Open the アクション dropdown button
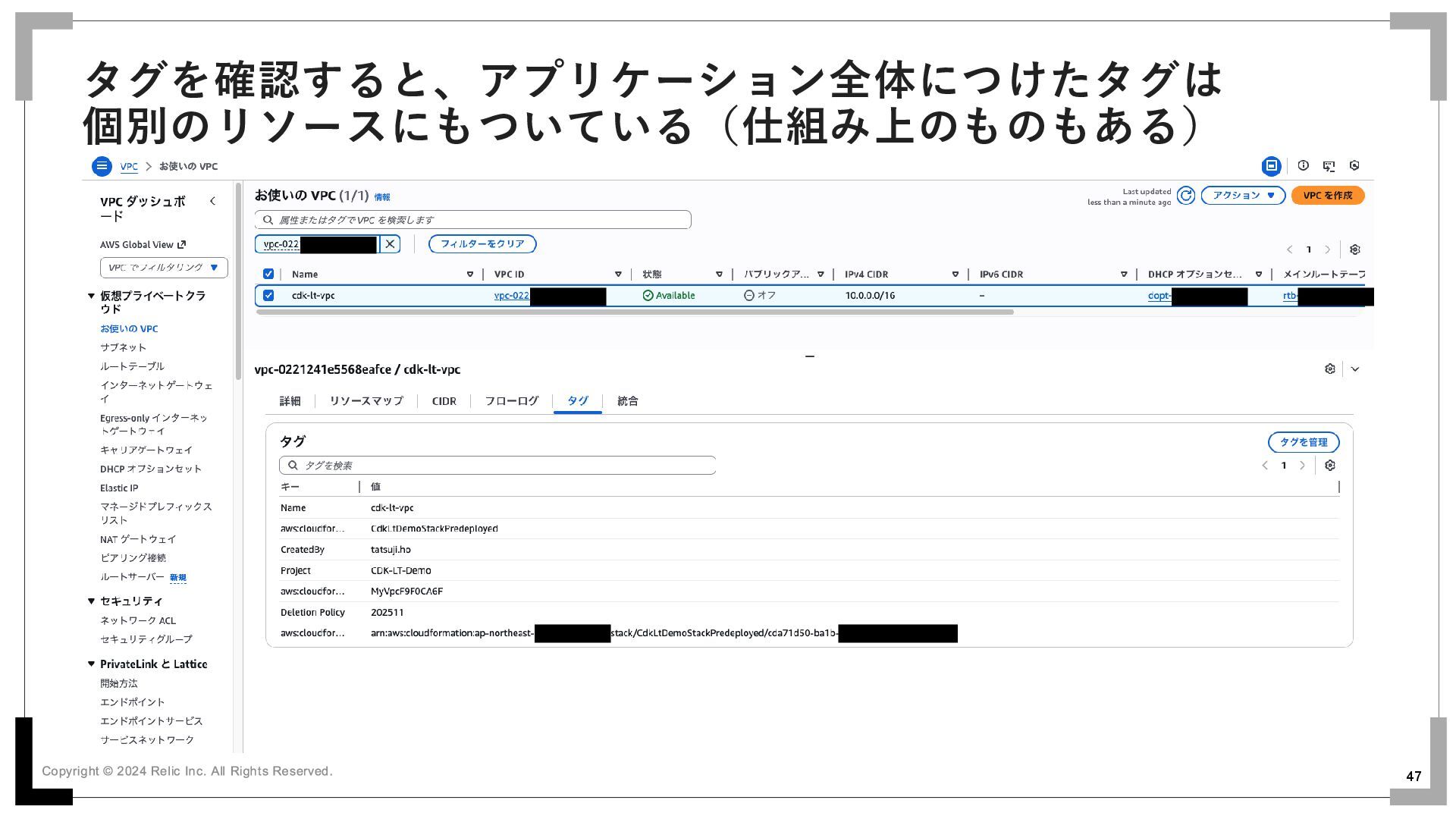1456x819 pixels. [1242, 196]
